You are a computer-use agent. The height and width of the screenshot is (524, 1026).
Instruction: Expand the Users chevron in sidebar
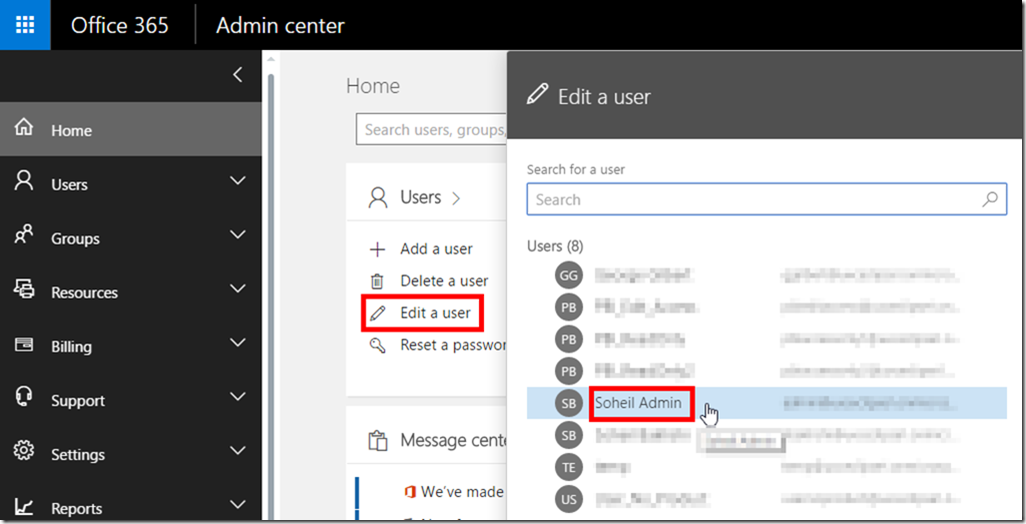click(x=238, y=180)
